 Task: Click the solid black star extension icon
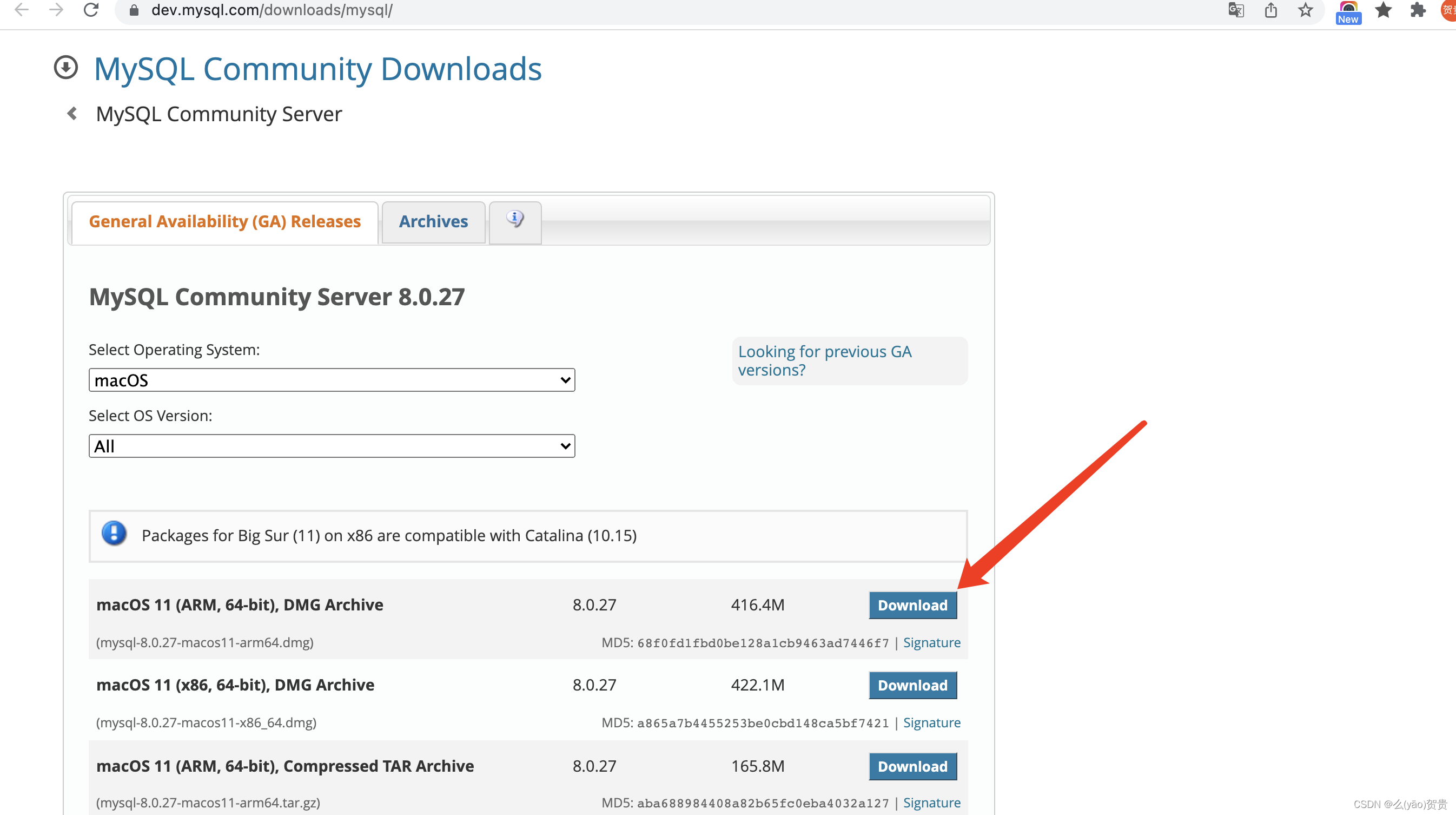(1383, 10)
